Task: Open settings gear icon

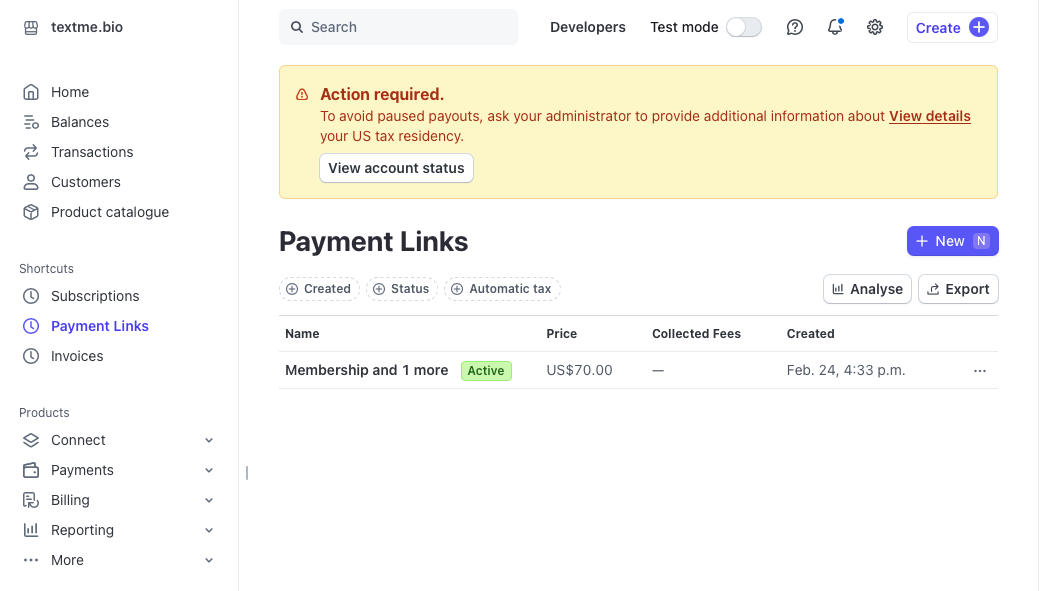Action: [875, 27]
